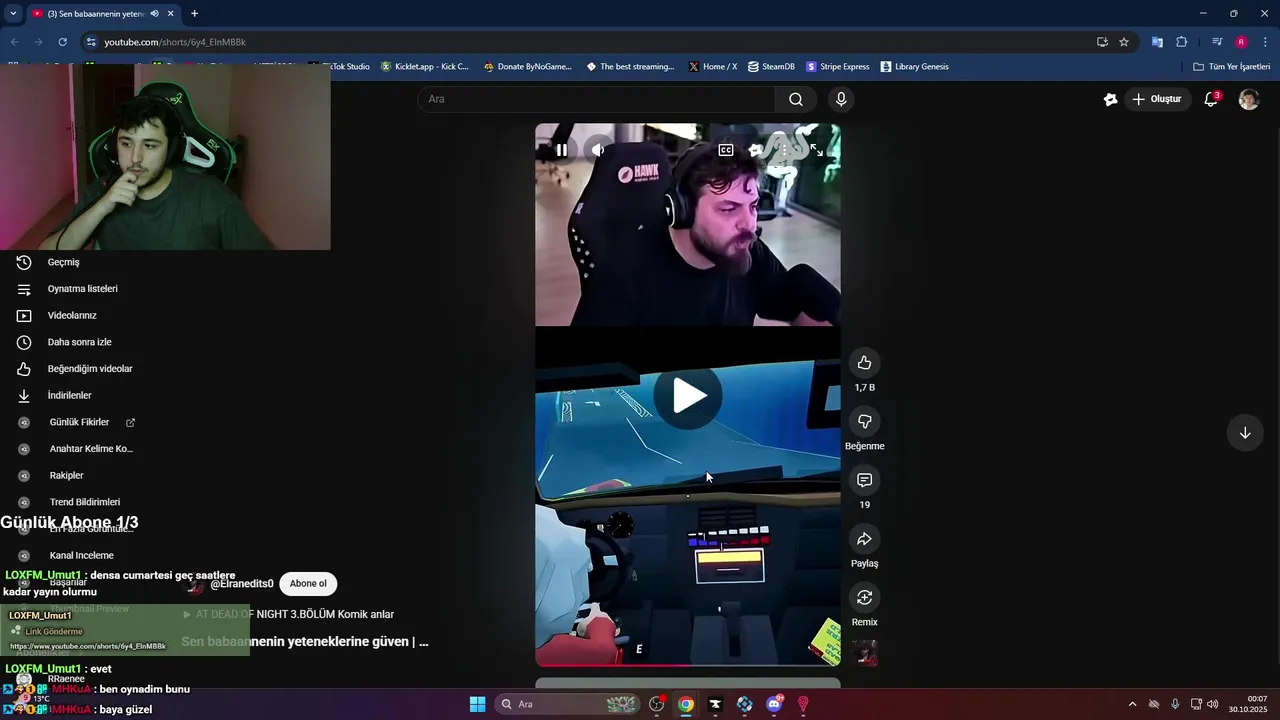
Task: Open the SteamDB bookmark
Action: pos(771,67)
